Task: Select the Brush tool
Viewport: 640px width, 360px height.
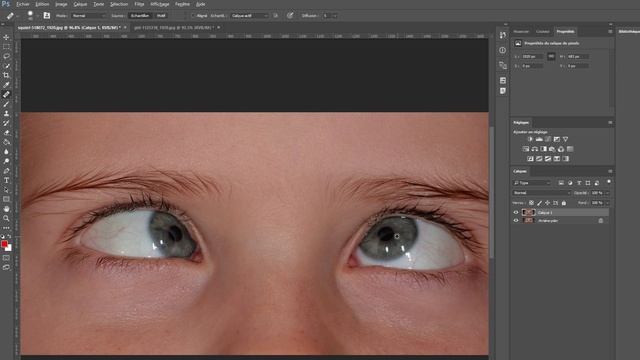Action: point(6,104)
